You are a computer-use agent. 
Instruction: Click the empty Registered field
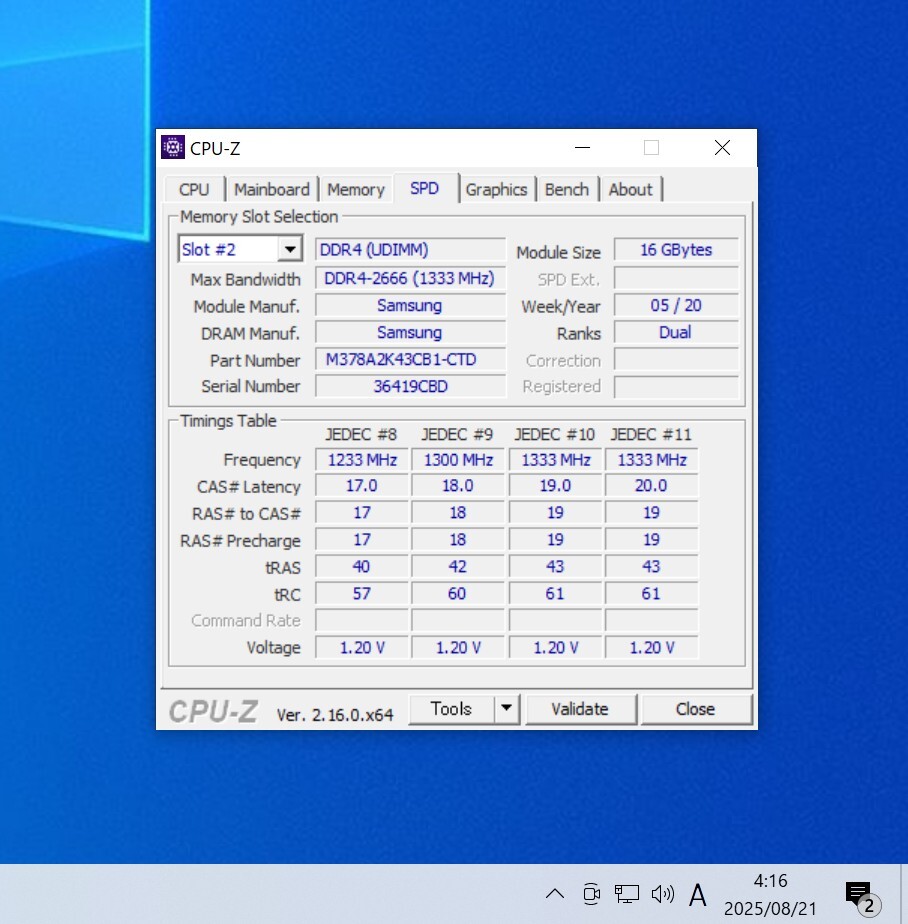[676, 387]
